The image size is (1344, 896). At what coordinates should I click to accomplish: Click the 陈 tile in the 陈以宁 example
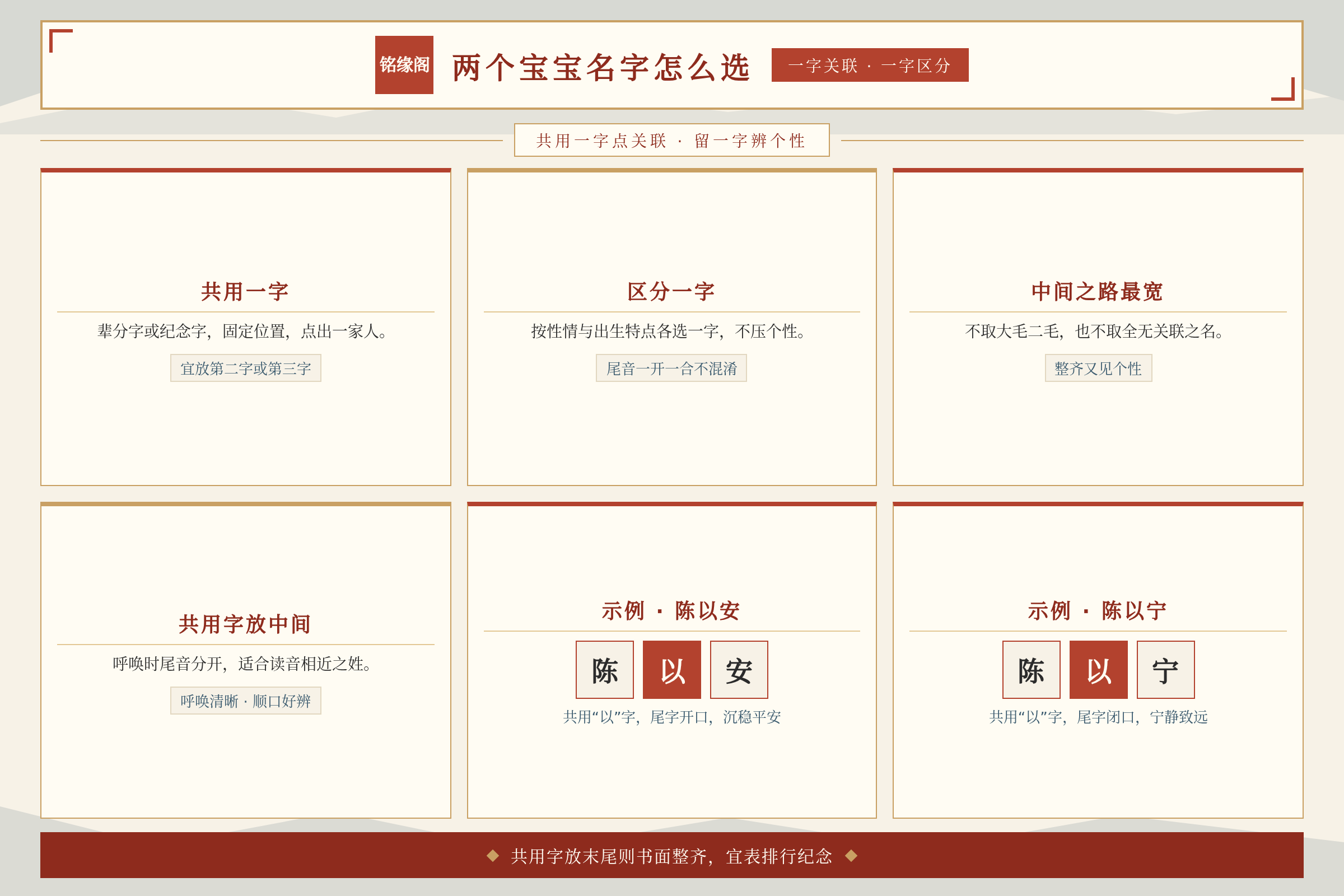pos(1032,670)
